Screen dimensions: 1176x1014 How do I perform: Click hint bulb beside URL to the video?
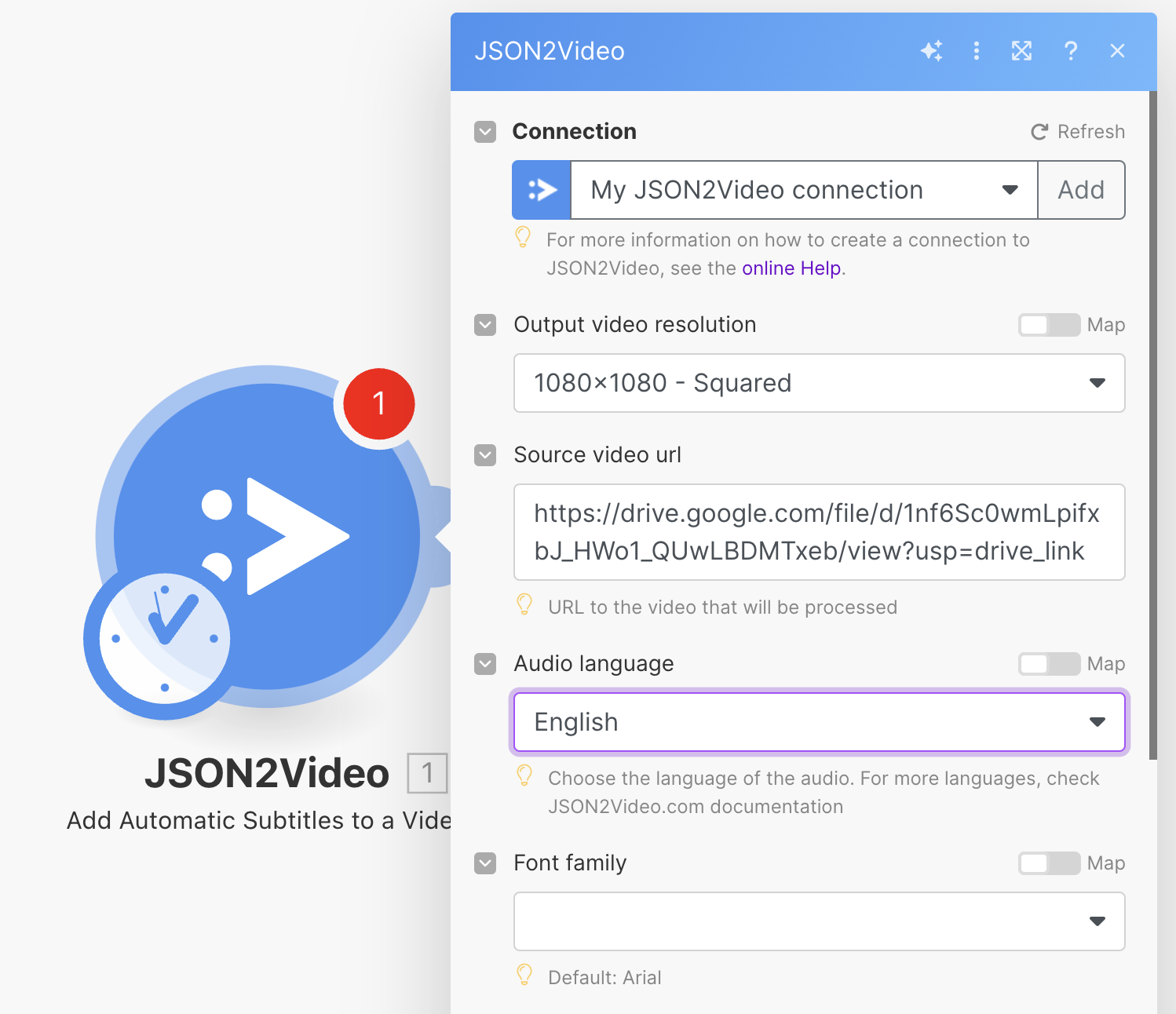pos(524,605)
